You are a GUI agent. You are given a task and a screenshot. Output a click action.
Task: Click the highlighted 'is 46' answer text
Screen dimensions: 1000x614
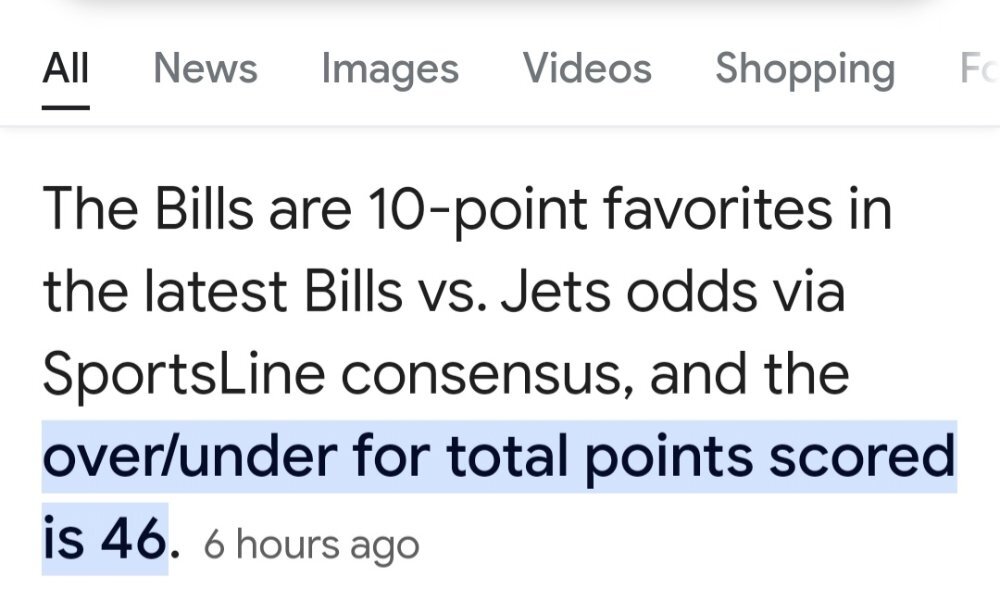[x=105, y=539]
